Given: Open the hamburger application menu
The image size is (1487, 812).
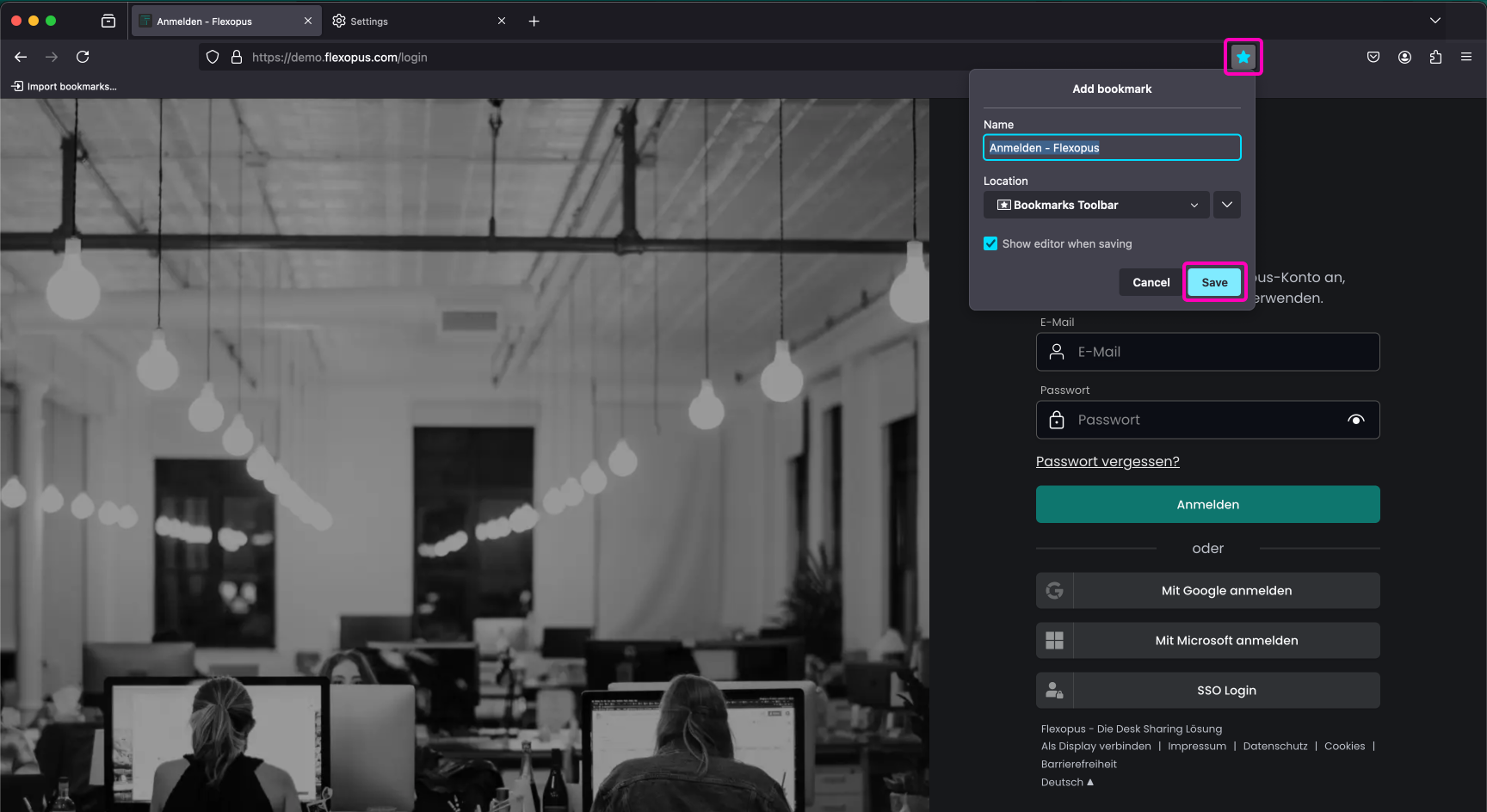Looking at the screenshot, I should point(1466,57).
